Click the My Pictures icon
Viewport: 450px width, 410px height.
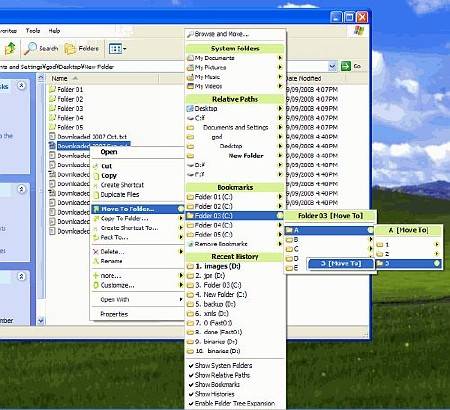190,67
